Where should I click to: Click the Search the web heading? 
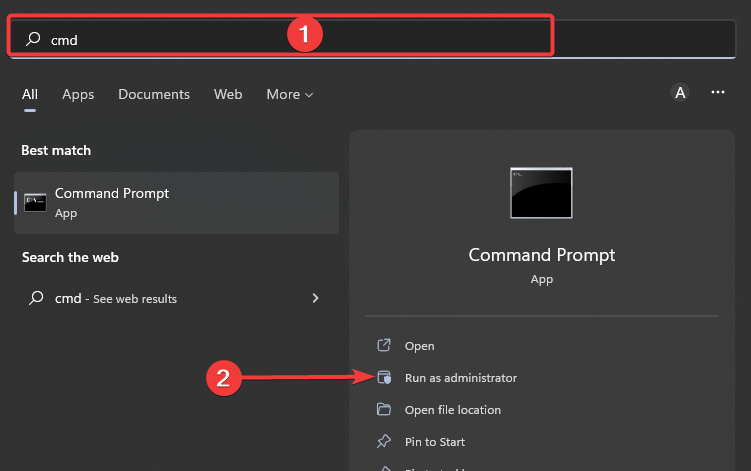tap(70, 257)
